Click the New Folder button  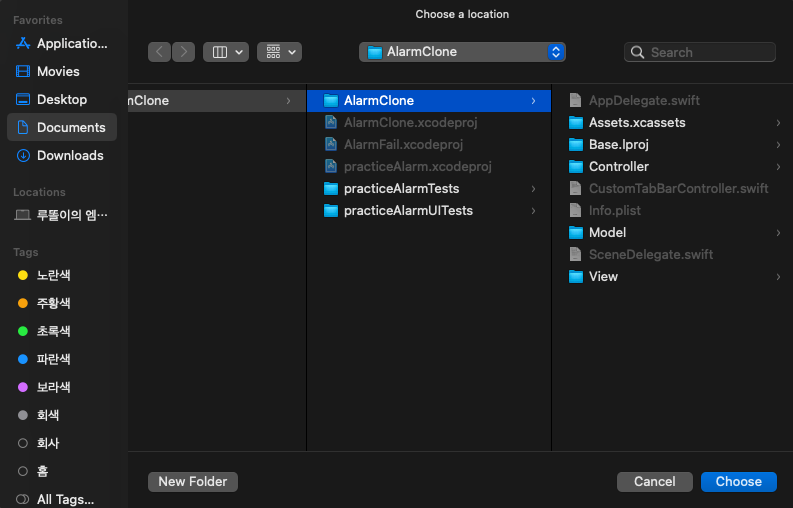193,482
